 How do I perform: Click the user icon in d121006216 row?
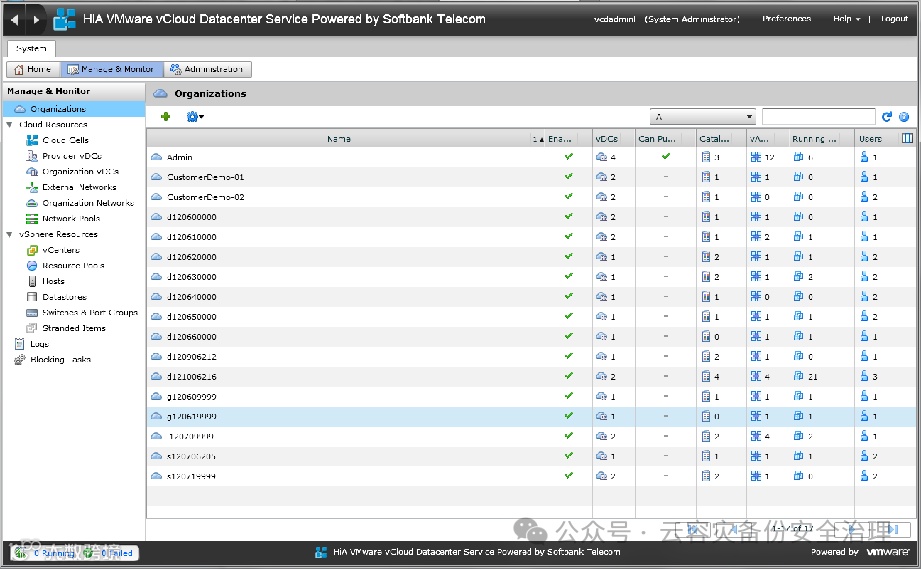click(x=865, y=376)
